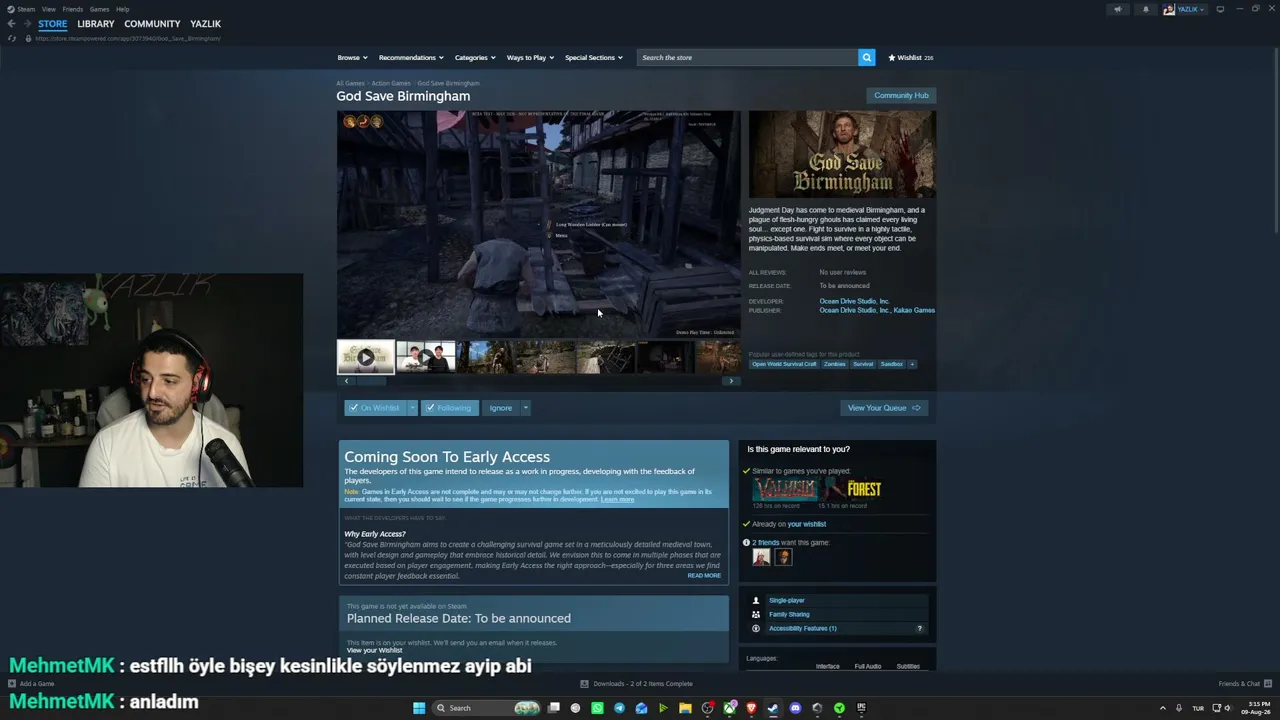Click the second friend avatar wanting this game

click(x=783, y=557)
